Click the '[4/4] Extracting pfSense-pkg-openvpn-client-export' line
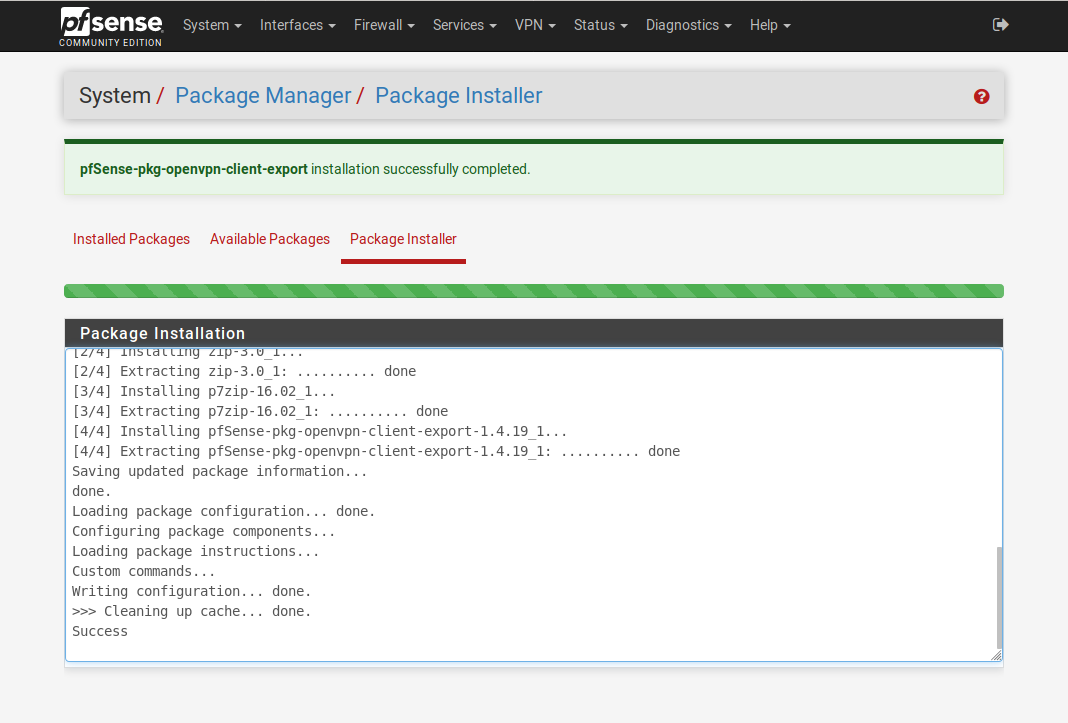This screenshot has height=723, width=1068. click(x=376, y=452)
